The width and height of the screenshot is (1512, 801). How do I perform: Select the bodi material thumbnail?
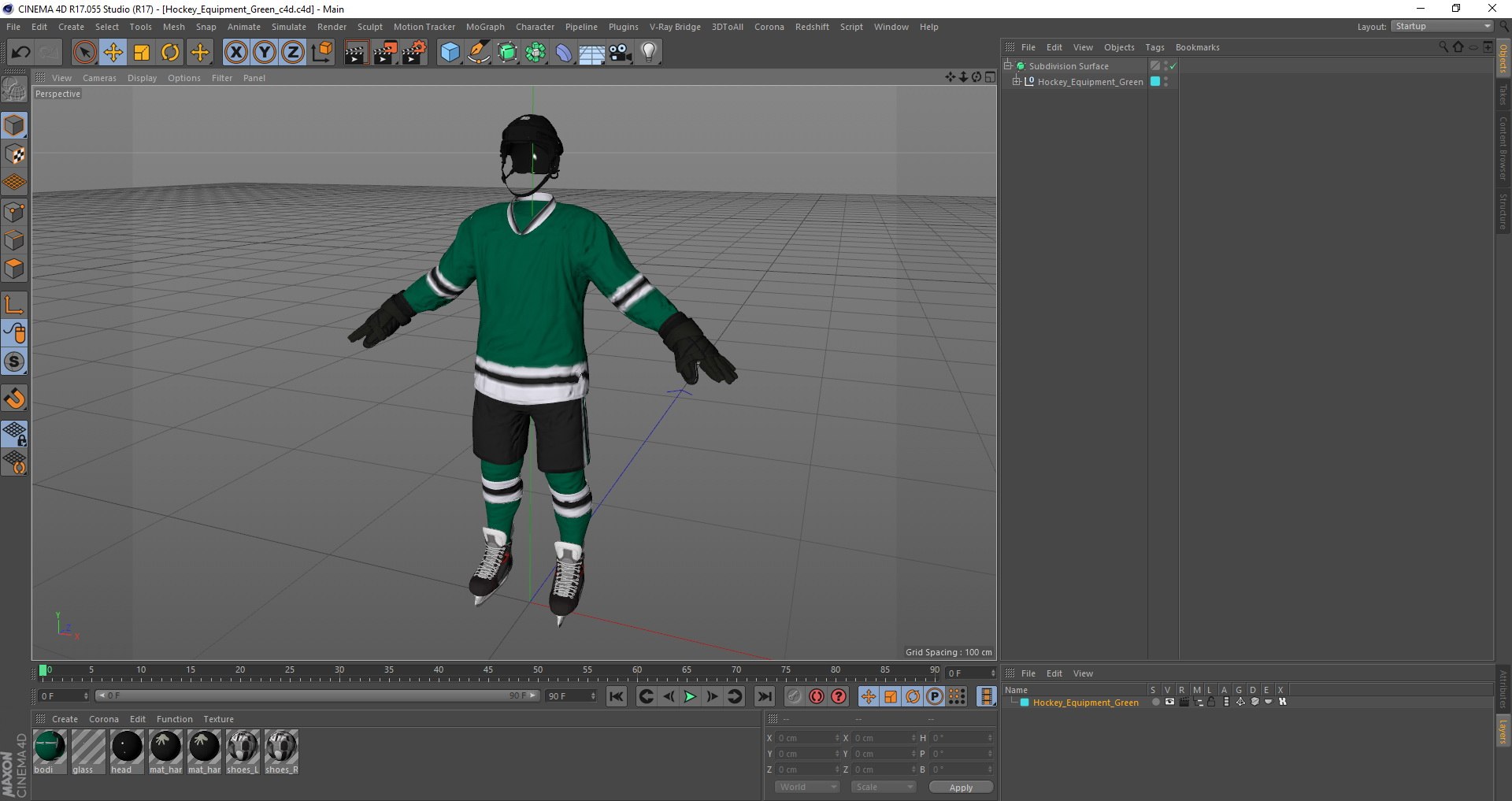(50, 751)
